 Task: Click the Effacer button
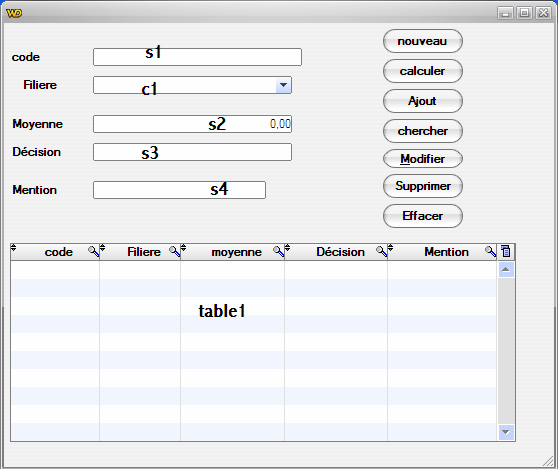[x=422, y=216]
